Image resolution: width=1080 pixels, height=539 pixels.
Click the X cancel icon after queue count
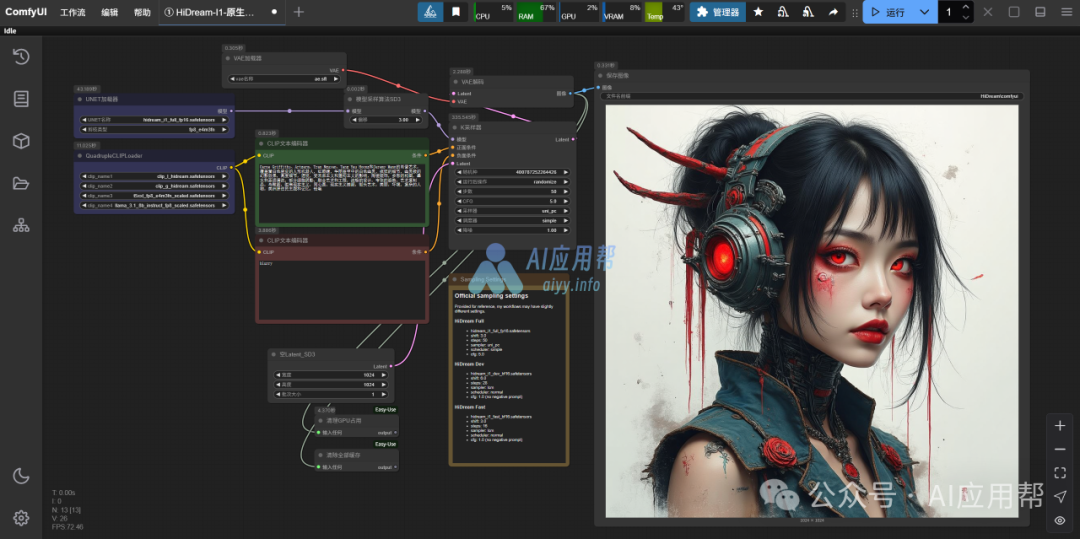click(x=988, y=12)
